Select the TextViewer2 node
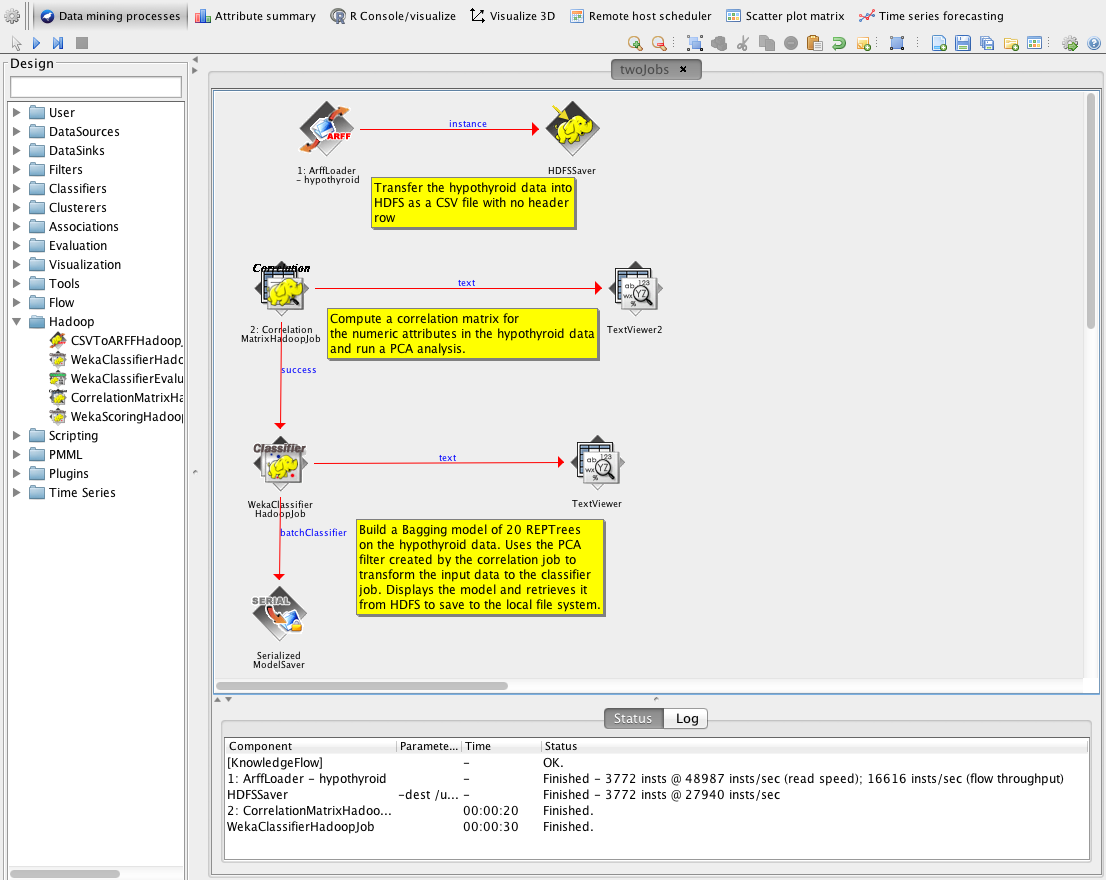 coord(635,288)
